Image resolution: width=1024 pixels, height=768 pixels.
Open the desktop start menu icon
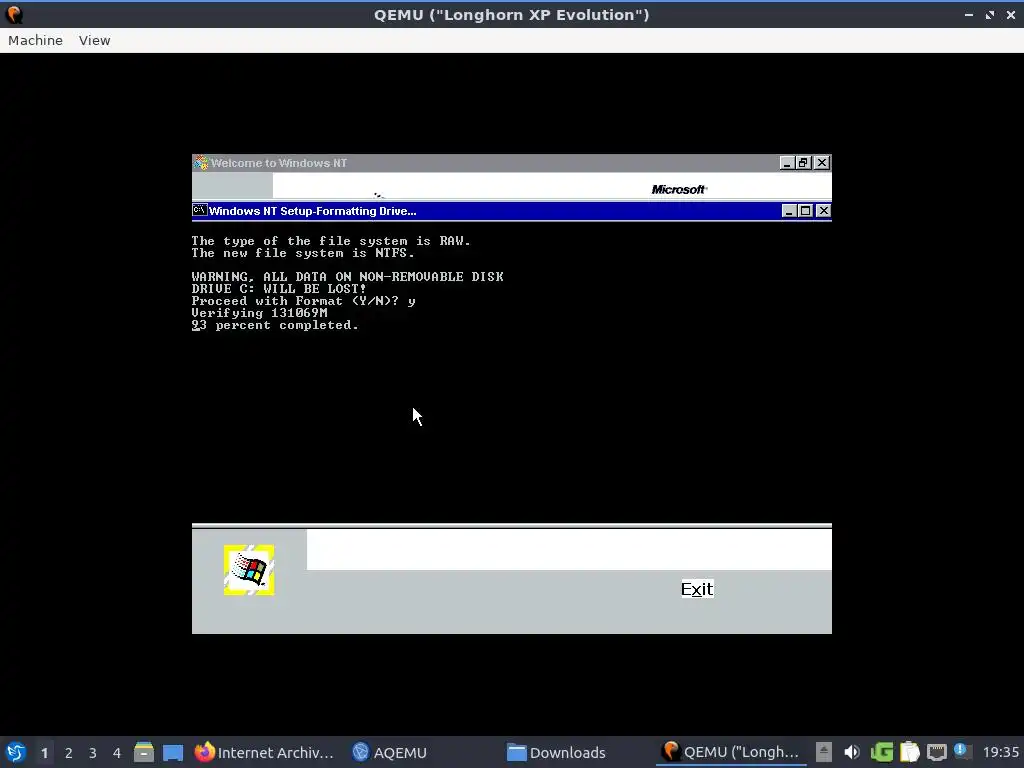click(16, 752)
